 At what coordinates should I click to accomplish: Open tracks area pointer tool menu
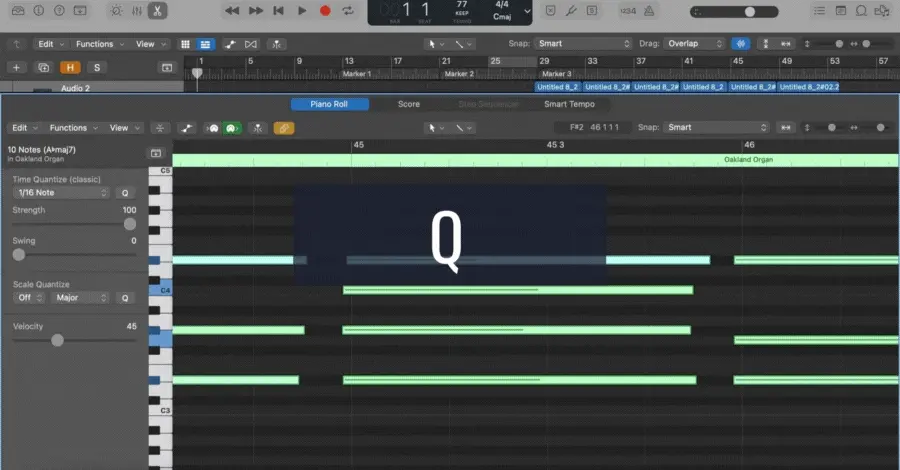coord(436,44)
